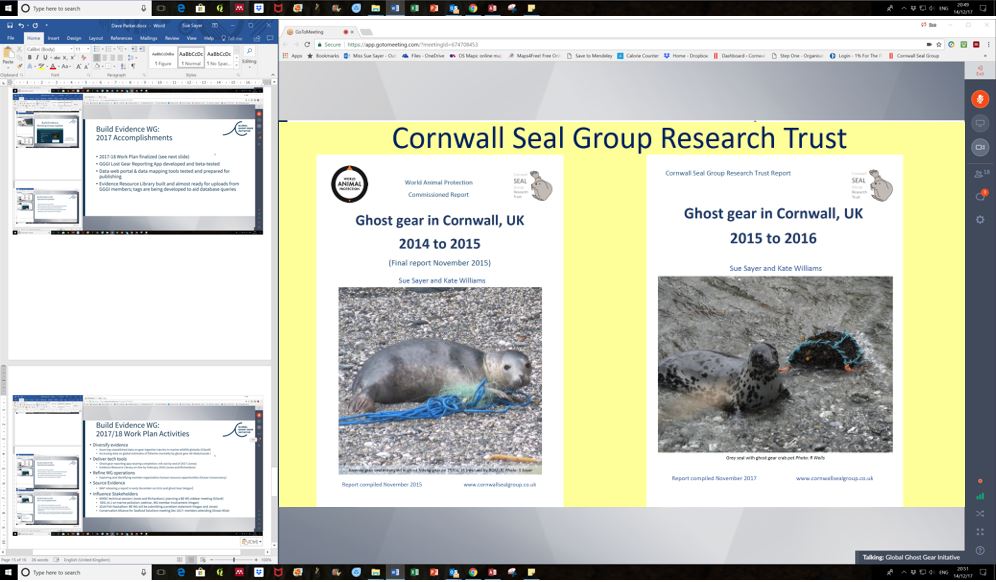Open the Line Spacing dropdown in Word
This screenshot has width=996, height=582.
click(x=132, y=57)
